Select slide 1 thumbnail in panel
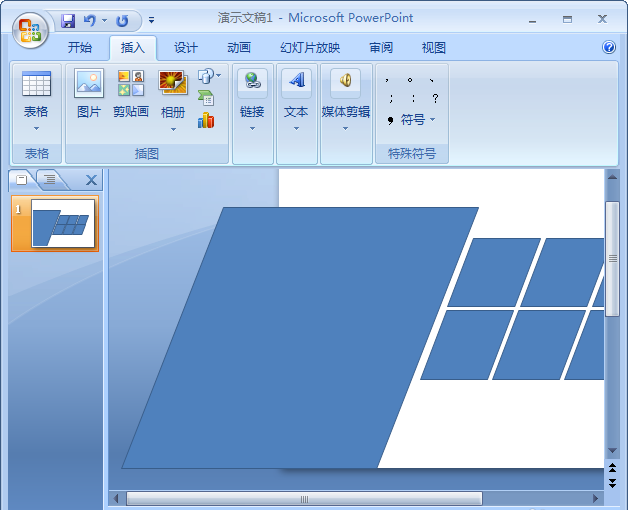The width and height of the screenshot is (628, 510). click(55, 224)
